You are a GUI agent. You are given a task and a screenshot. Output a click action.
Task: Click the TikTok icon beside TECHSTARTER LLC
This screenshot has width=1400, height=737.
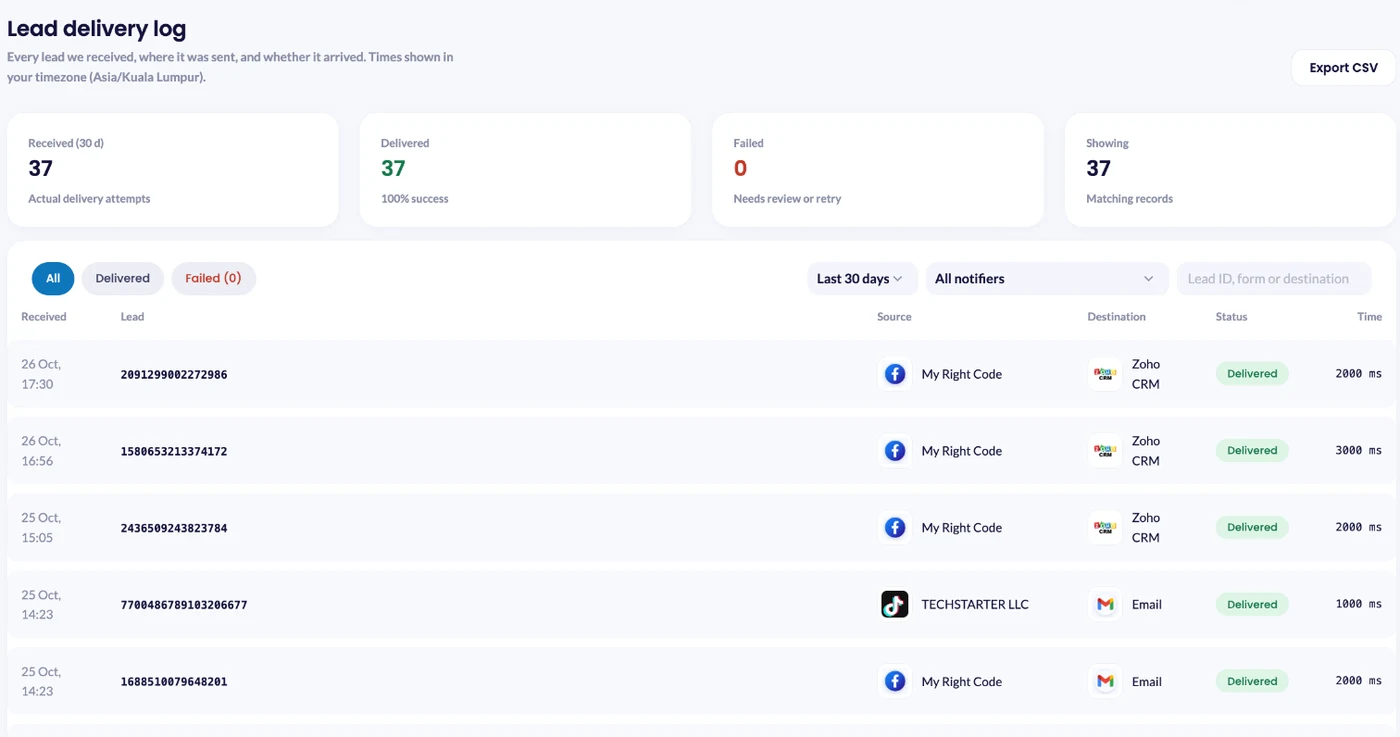(x=895, y=604)
